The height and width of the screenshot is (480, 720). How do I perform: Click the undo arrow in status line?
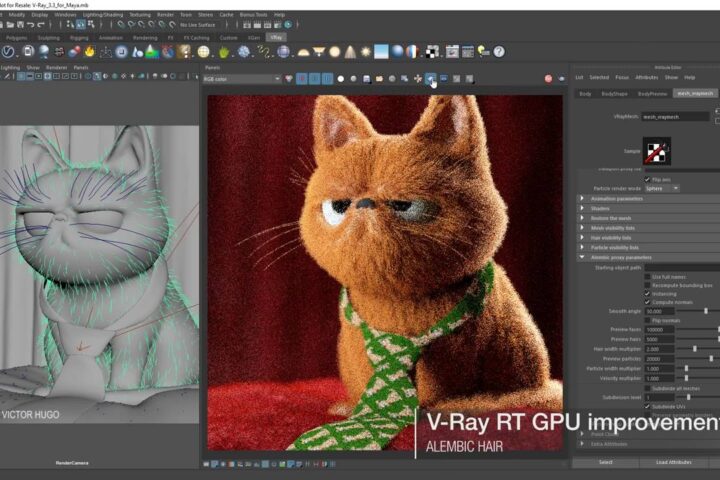tap(30, 25)
